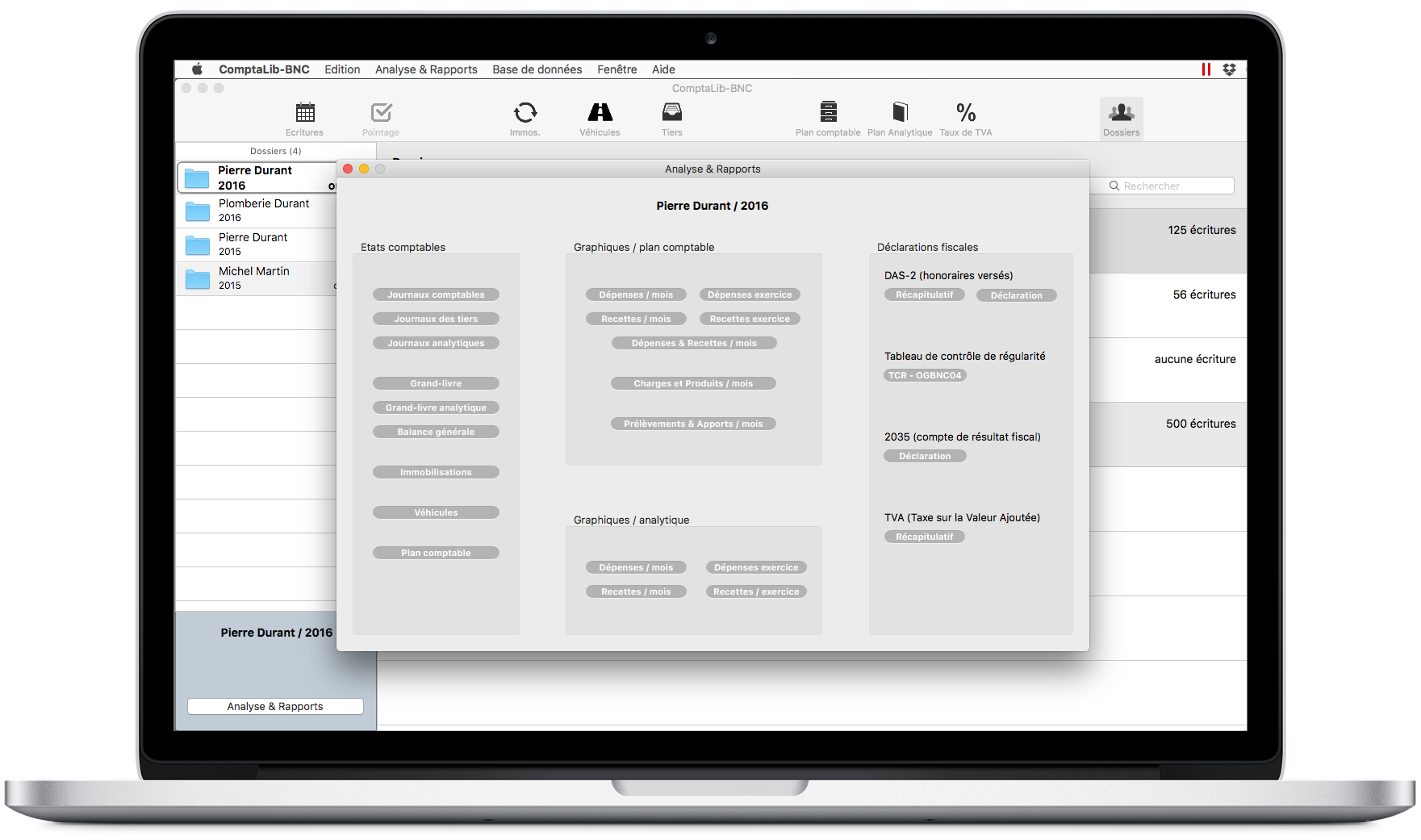Click Pierre Durant 2016 folder icon
Viewport: 1421px width, 840px height.
click(x=197, y=178)
